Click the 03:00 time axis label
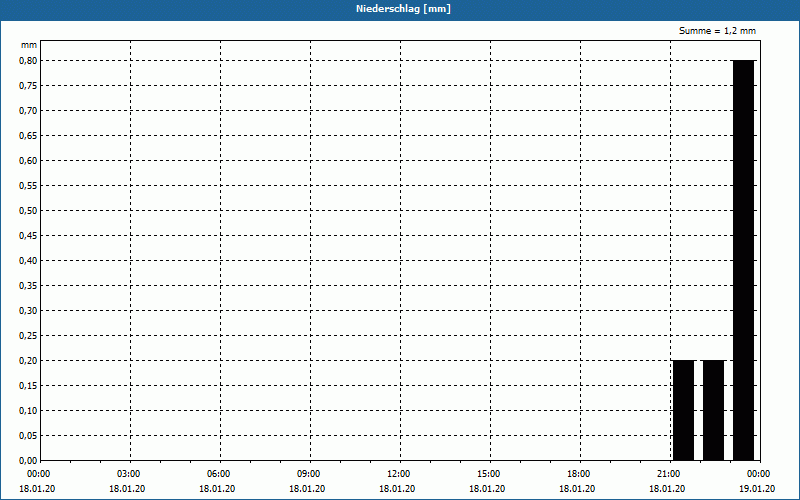Screen dimensions: 800x500 click(128, 474)
